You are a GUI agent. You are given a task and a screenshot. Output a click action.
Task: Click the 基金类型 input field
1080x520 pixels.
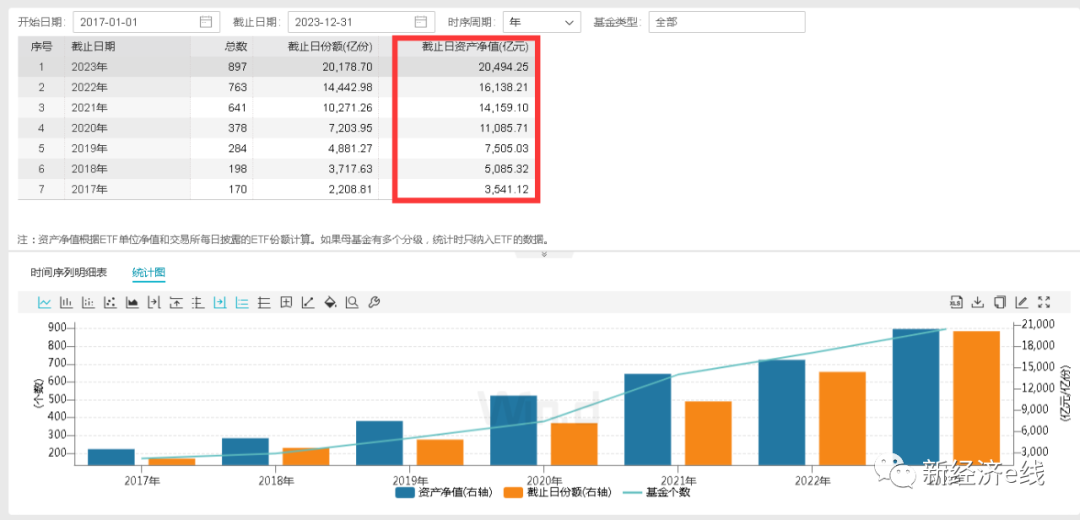pos(726,22)
